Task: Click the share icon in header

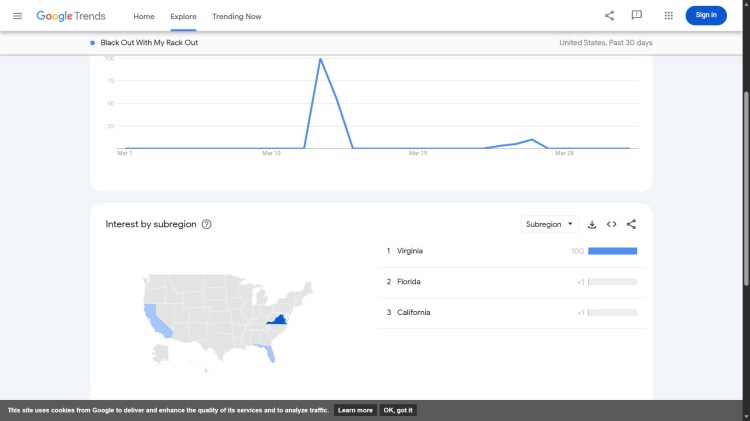Action: pyautogui.click(x=609, y=15)
